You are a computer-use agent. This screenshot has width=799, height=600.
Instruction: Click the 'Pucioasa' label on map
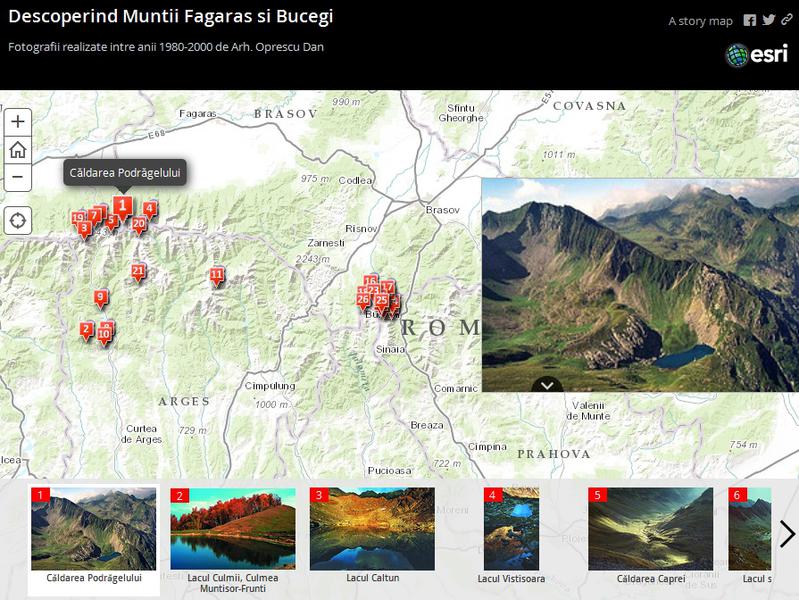coord(389,471)
